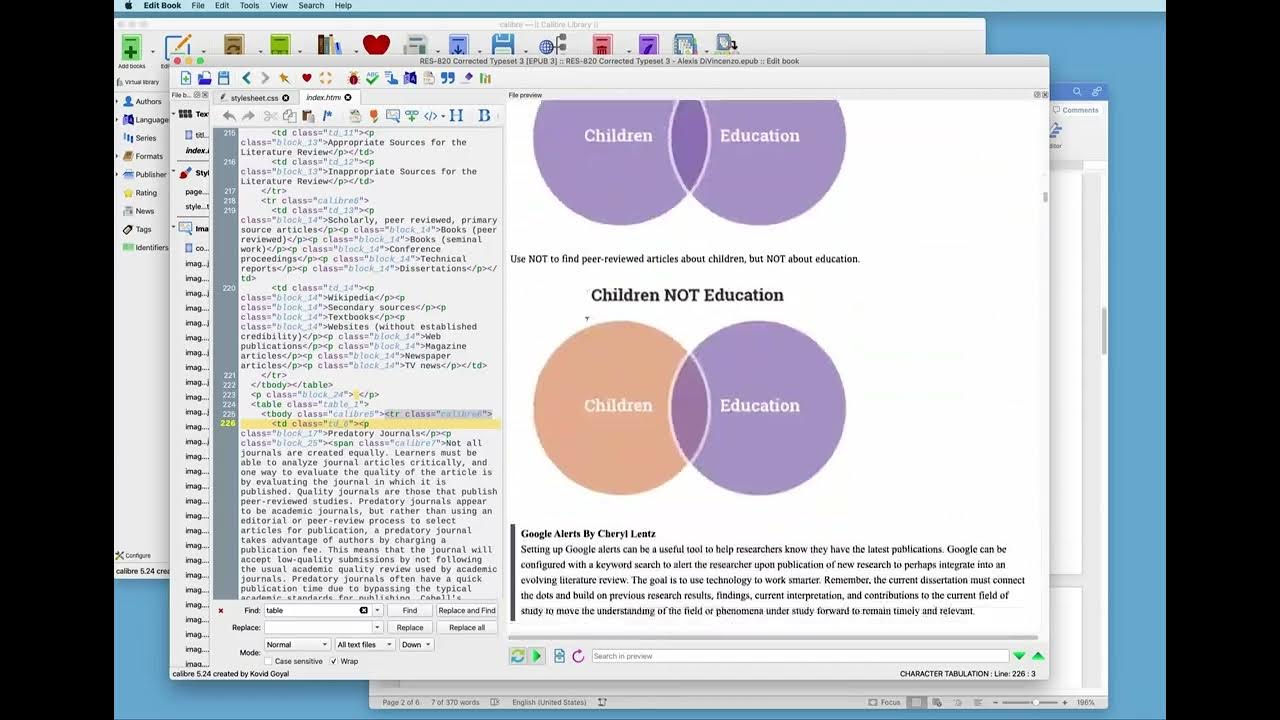Toggle the Wrap checkbox
The width and height of the screenshot is (1280, 720).
click(334, 661)
